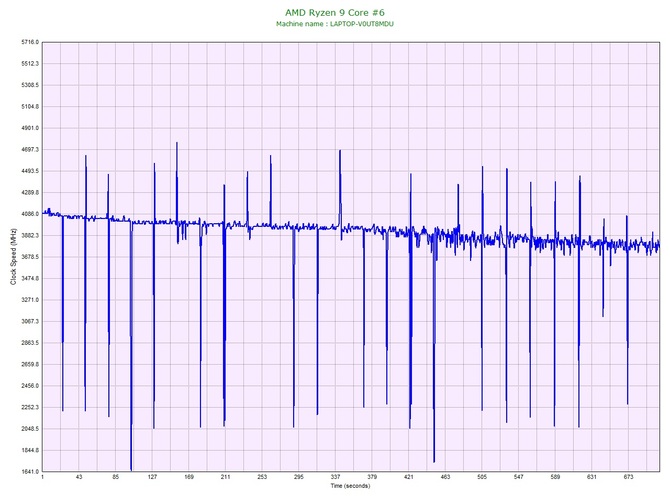Click the x-axis tick label 85

[x=115, y=477]
